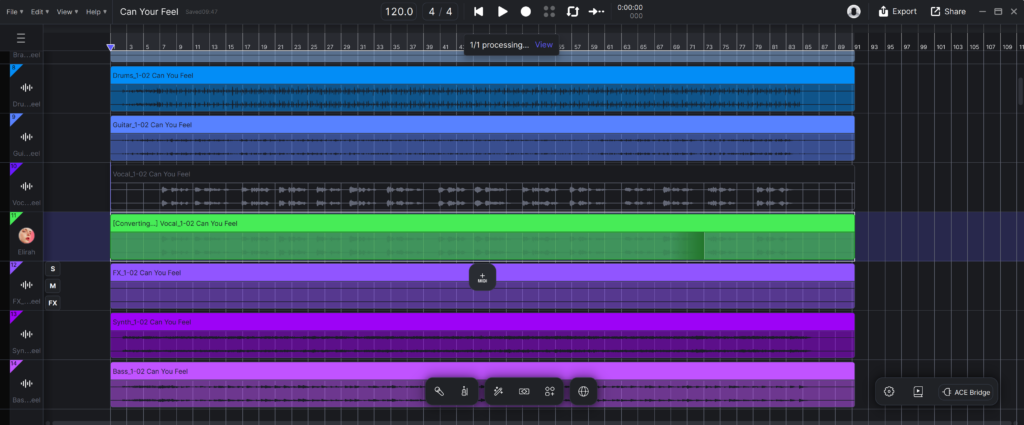Toggle Solo with the S button
1024x425 pixels.
53,268
